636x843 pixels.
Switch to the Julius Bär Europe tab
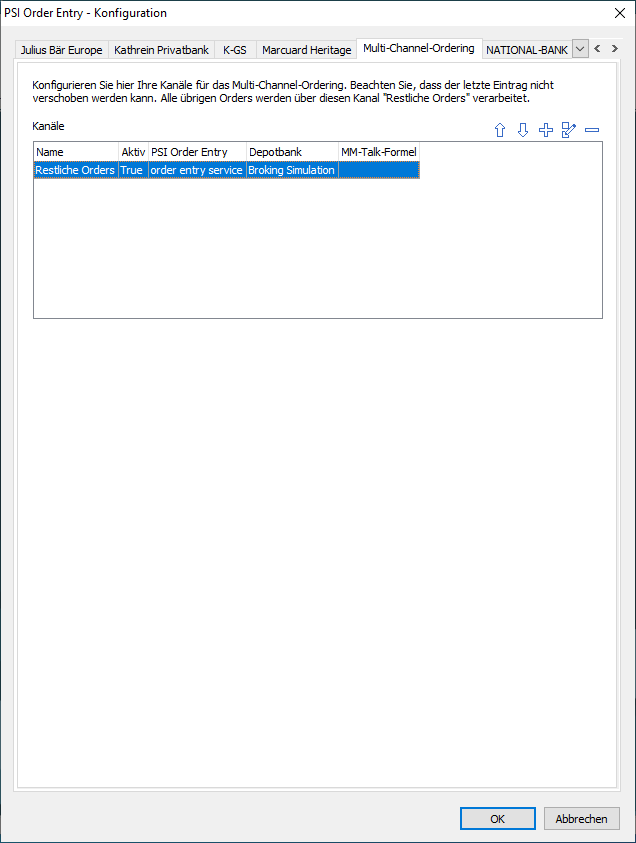point(62,50)
